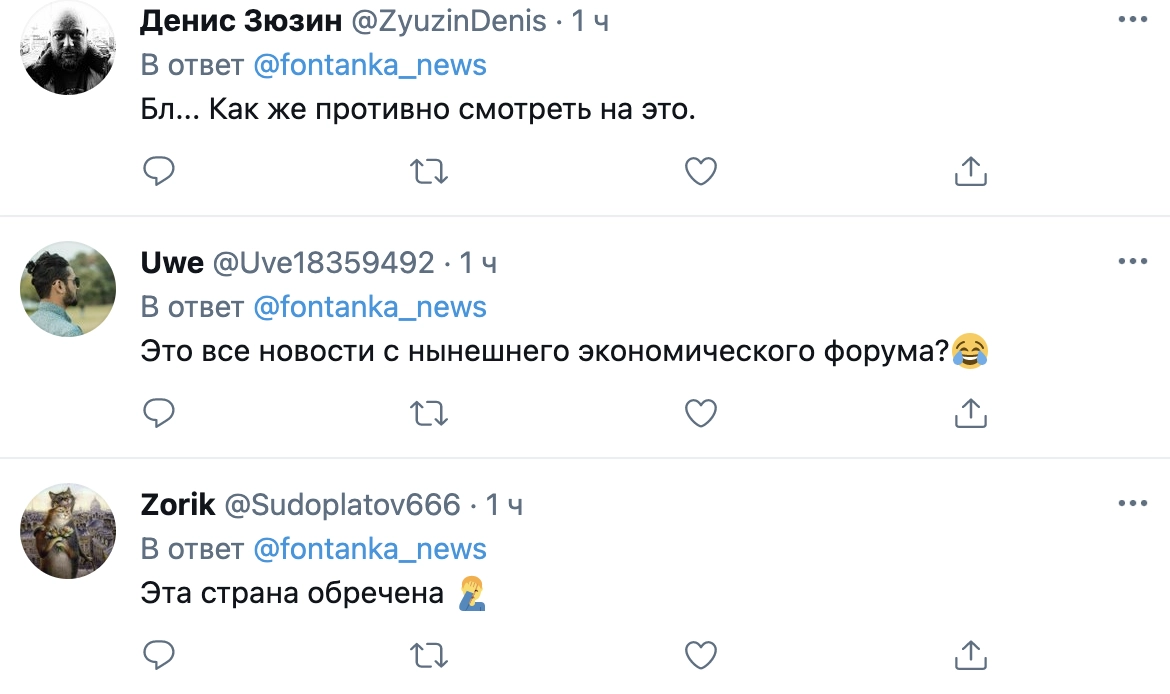Open @fontanka_news link in Zorik's reply
Viewport: 1170px width, 694px height.
pos(370,548)
